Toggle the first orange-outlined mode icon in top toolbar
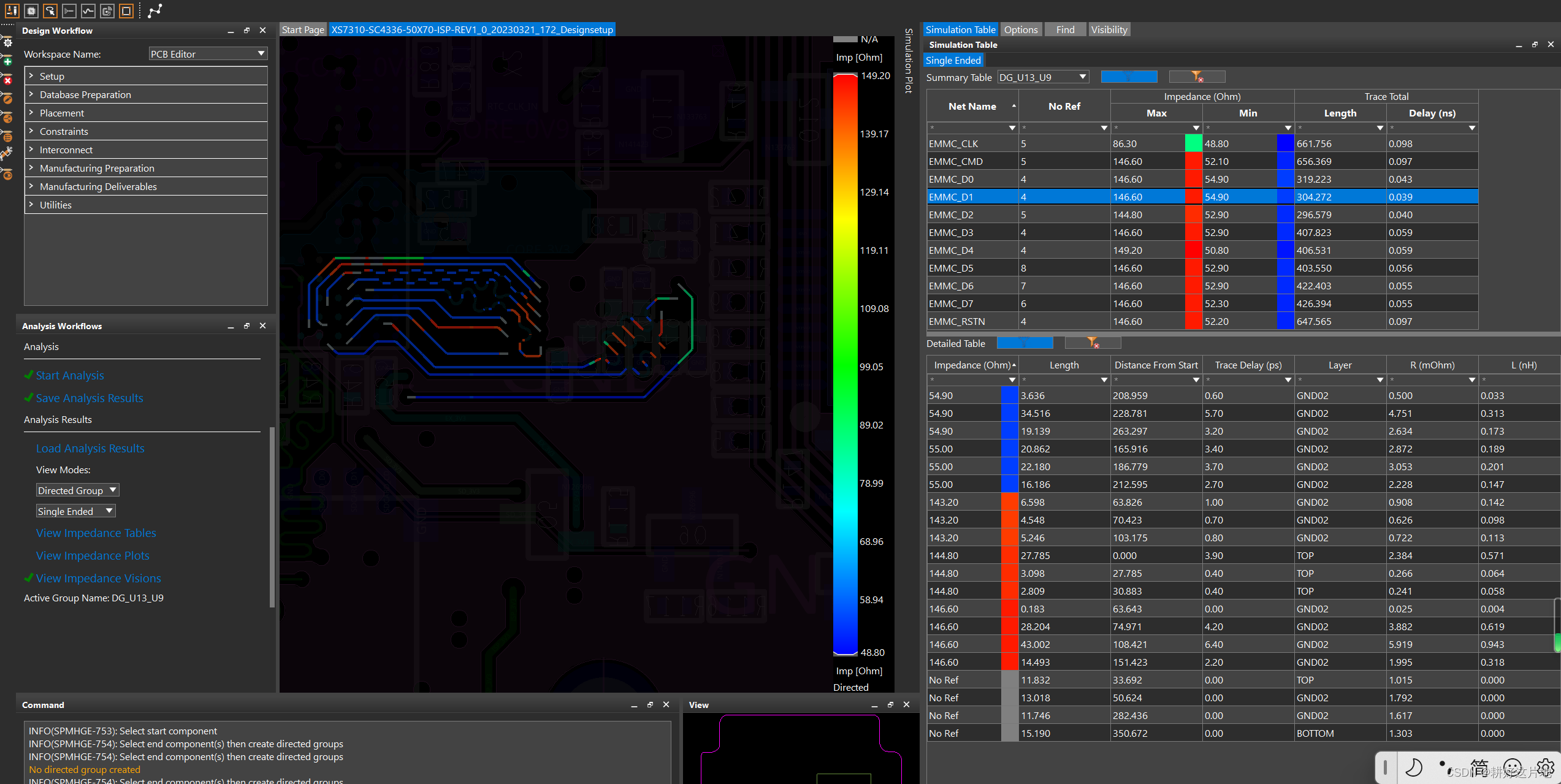Image resolution: width=1561 pixels, height=784 pixels. tap(12, 10)
